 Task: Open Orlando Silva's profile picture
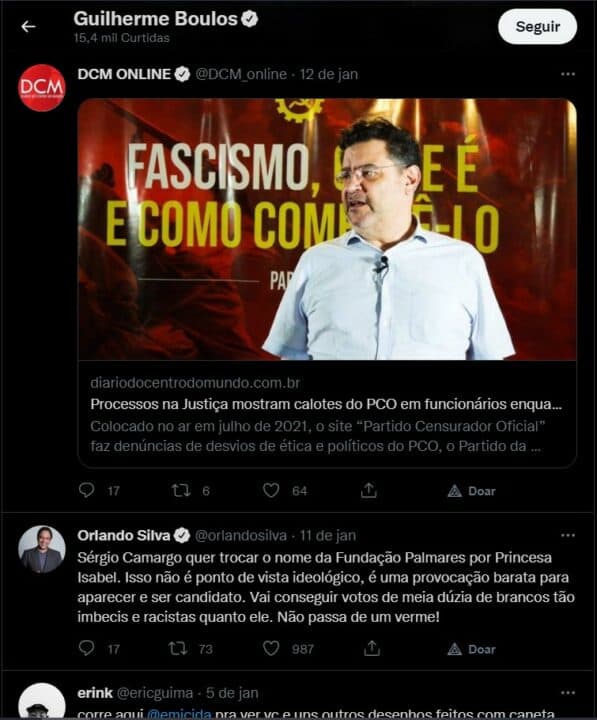42,549
